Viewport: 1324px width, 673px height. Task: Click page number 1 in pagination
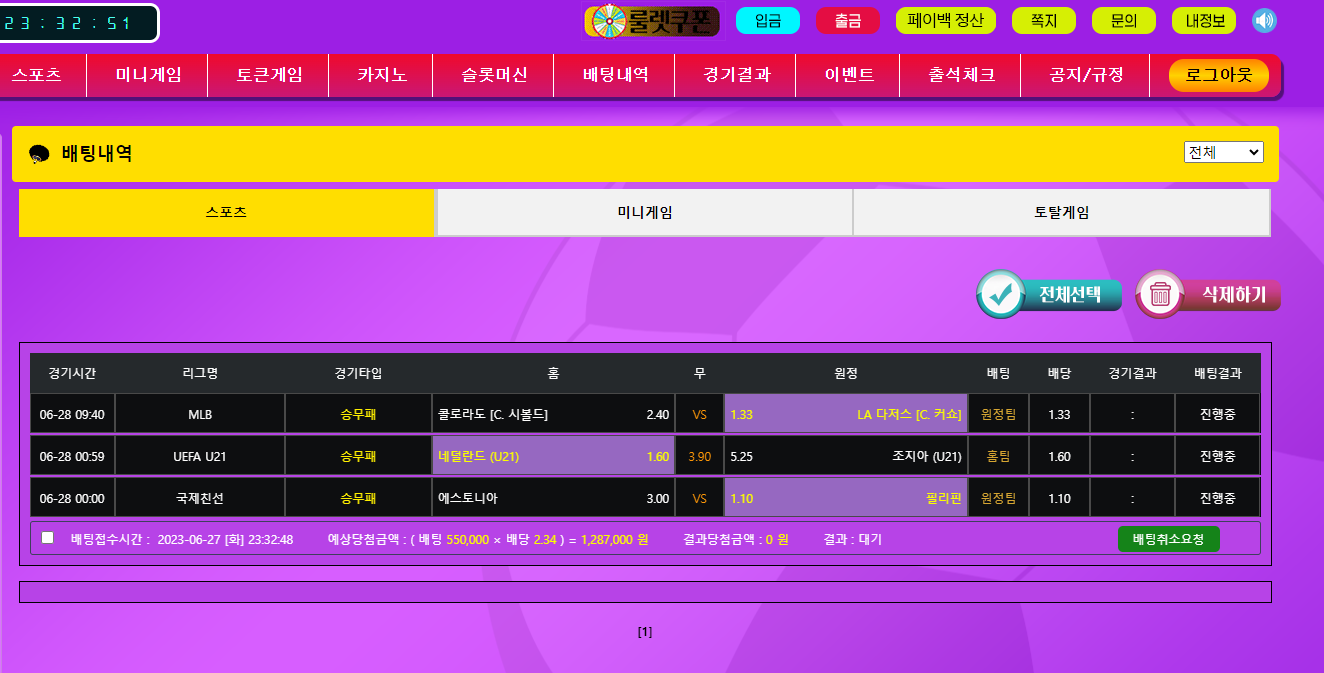coord(645,632)
